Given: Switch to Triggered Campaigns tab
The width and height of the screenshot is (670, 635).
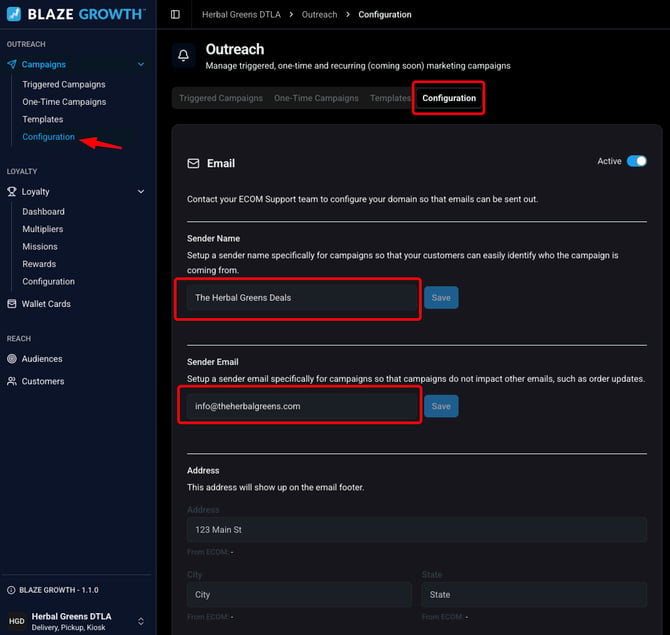Looking at the screenshot, I should coord(221,98).
